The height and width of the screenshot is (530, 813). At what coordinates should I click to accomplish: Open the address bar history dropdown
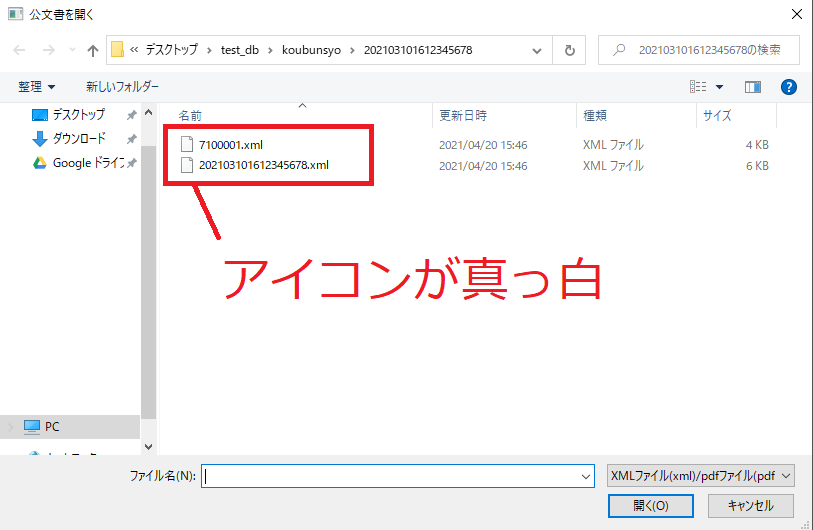click(x=538, y=50)
